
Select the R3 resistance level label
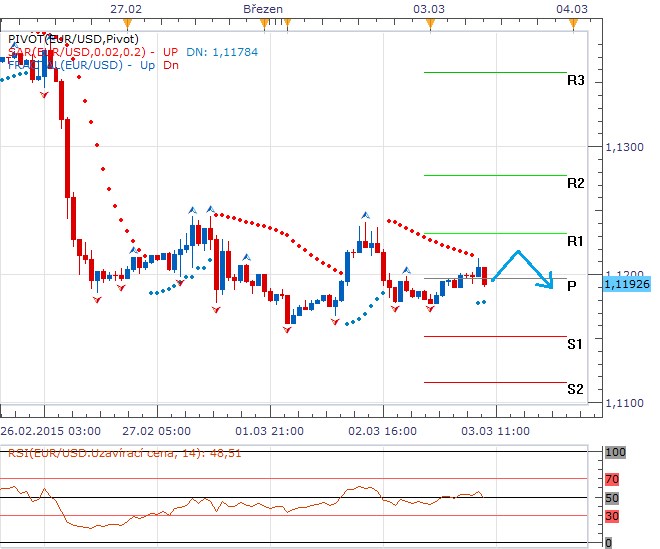[575, 80]
